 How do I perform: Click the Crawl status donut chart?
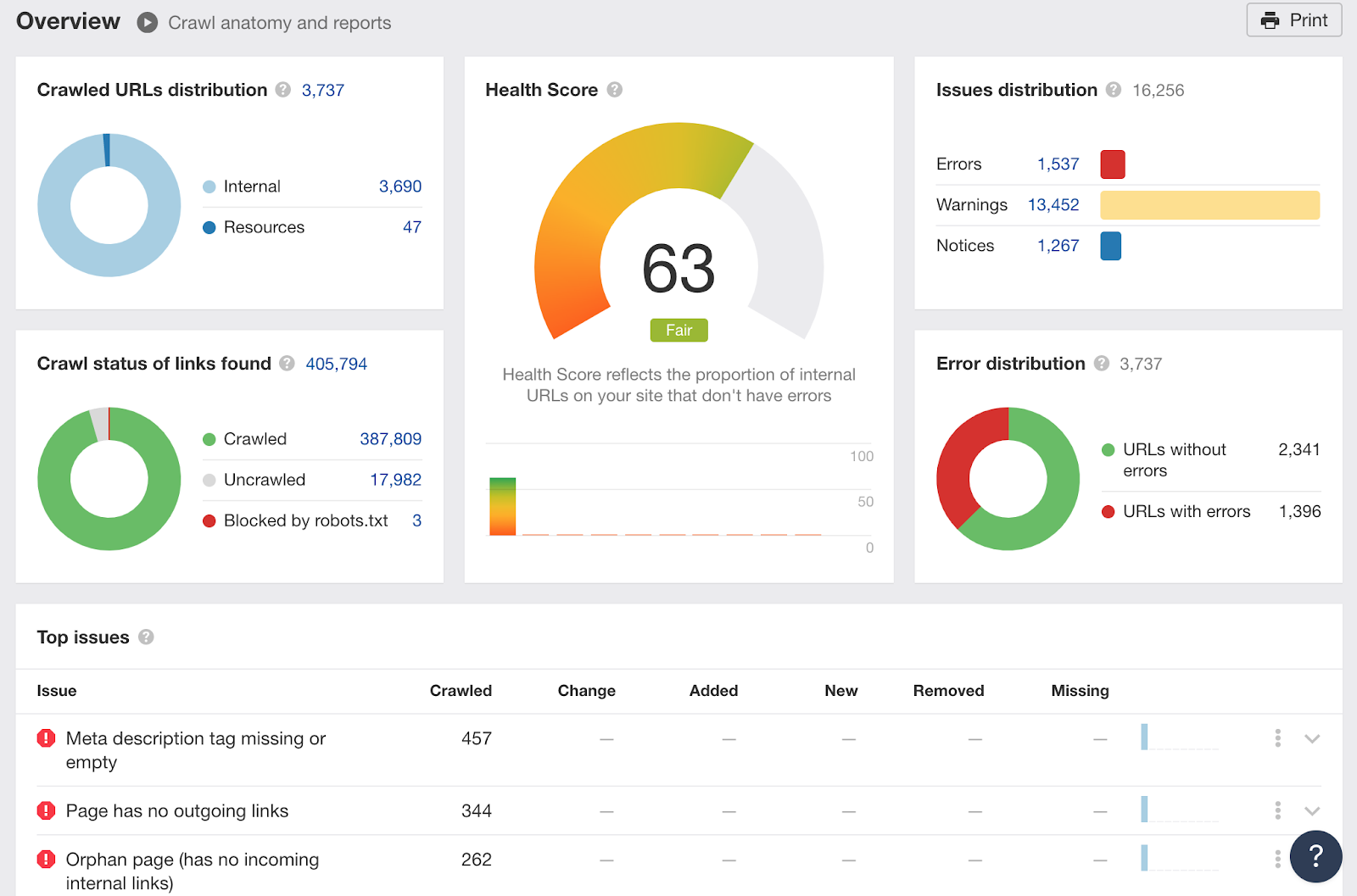109,479
